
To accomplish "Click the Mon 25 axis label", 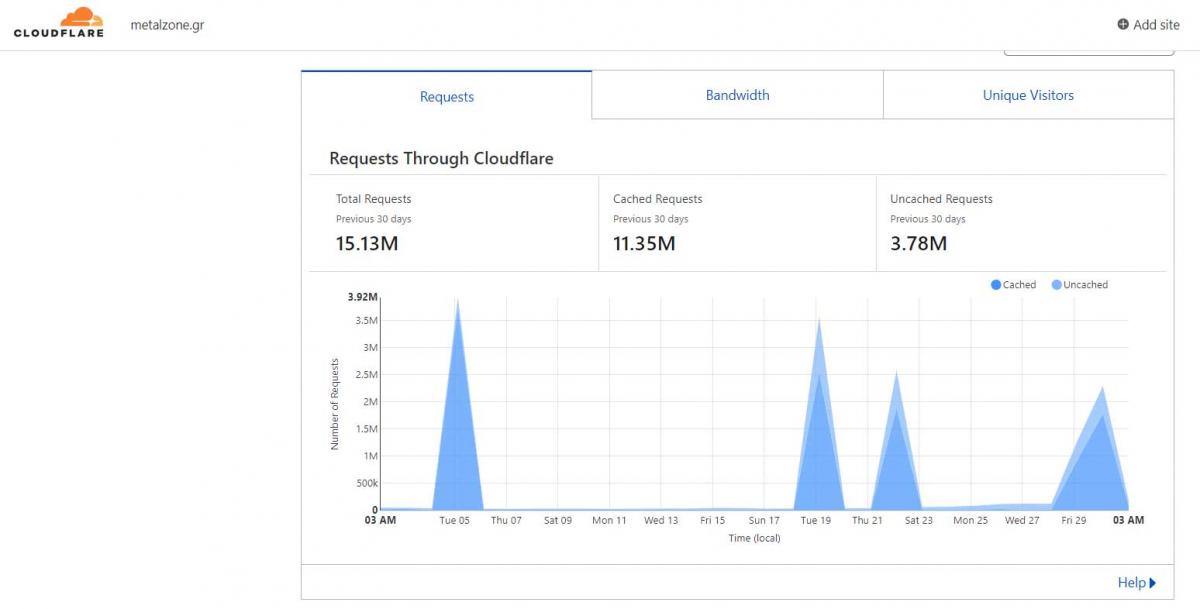I will coord(970,520).
